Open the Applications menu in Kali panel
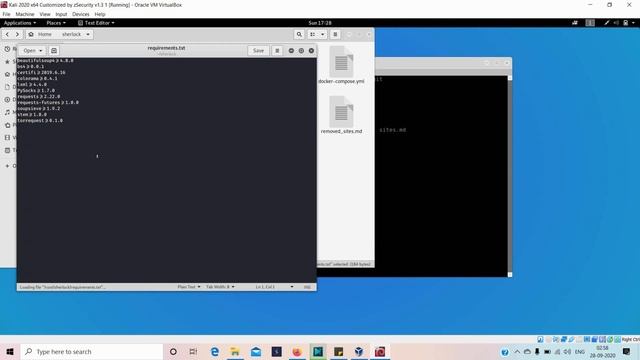Image resolution: width=640 pixels, height=360 pixels. tap(20, 23)
